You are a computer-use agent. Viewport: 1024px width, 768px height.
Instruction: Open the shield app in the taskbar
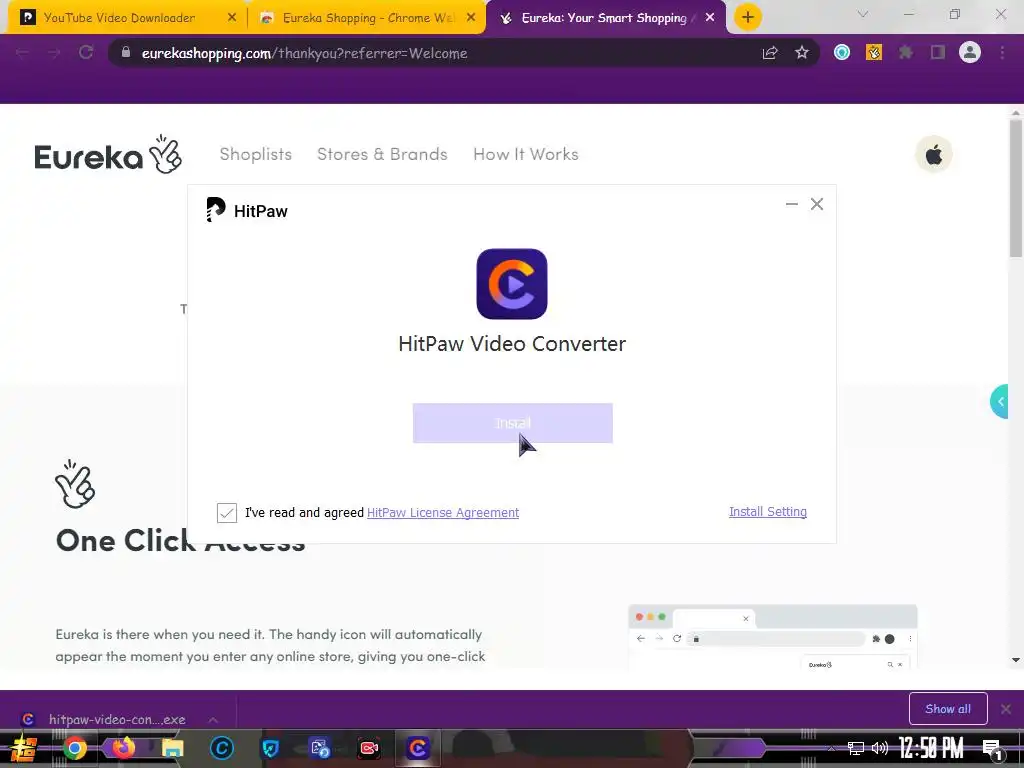pos(270,748)
